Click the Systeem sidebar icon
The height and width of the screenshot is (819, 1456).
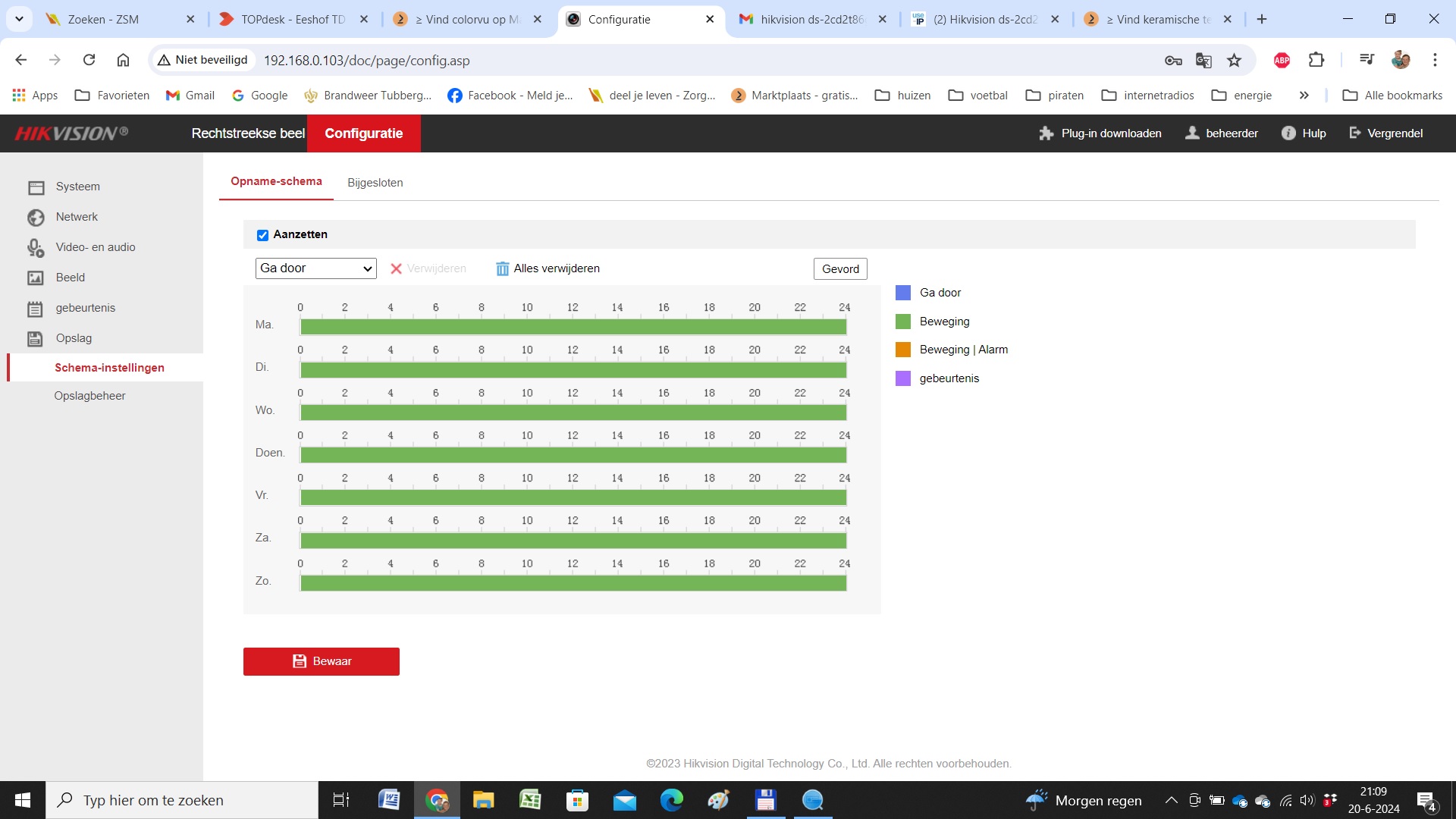(x=36, y=187)
